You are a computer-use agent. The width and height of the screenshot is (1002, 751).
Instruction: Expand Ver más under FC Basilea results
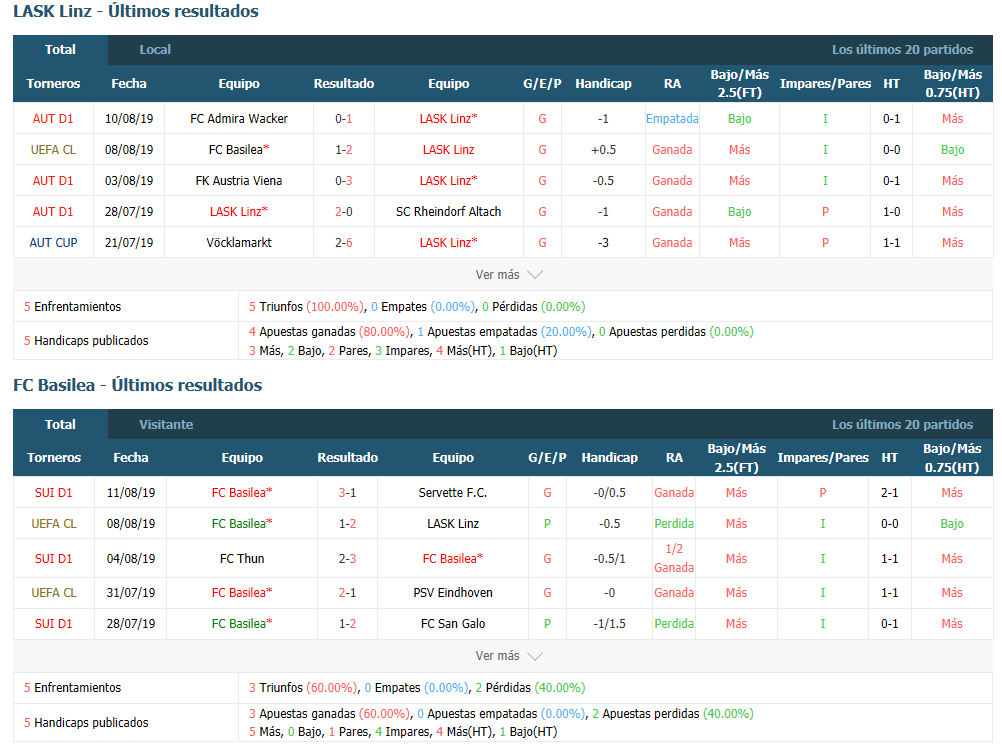[509, 656]
